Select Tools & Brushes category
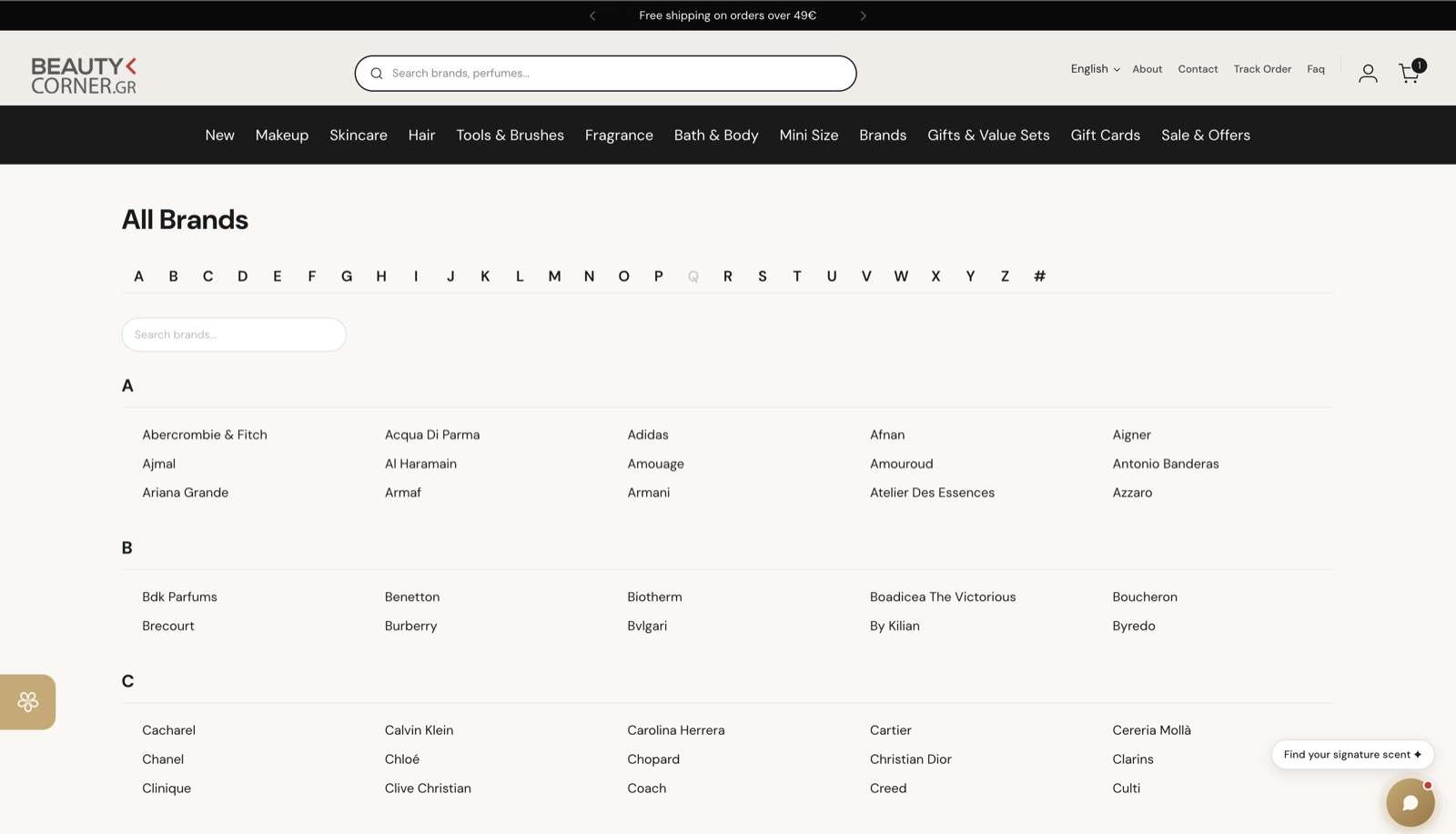This screenshot has height=834, width=1456. tap(510, 136)
